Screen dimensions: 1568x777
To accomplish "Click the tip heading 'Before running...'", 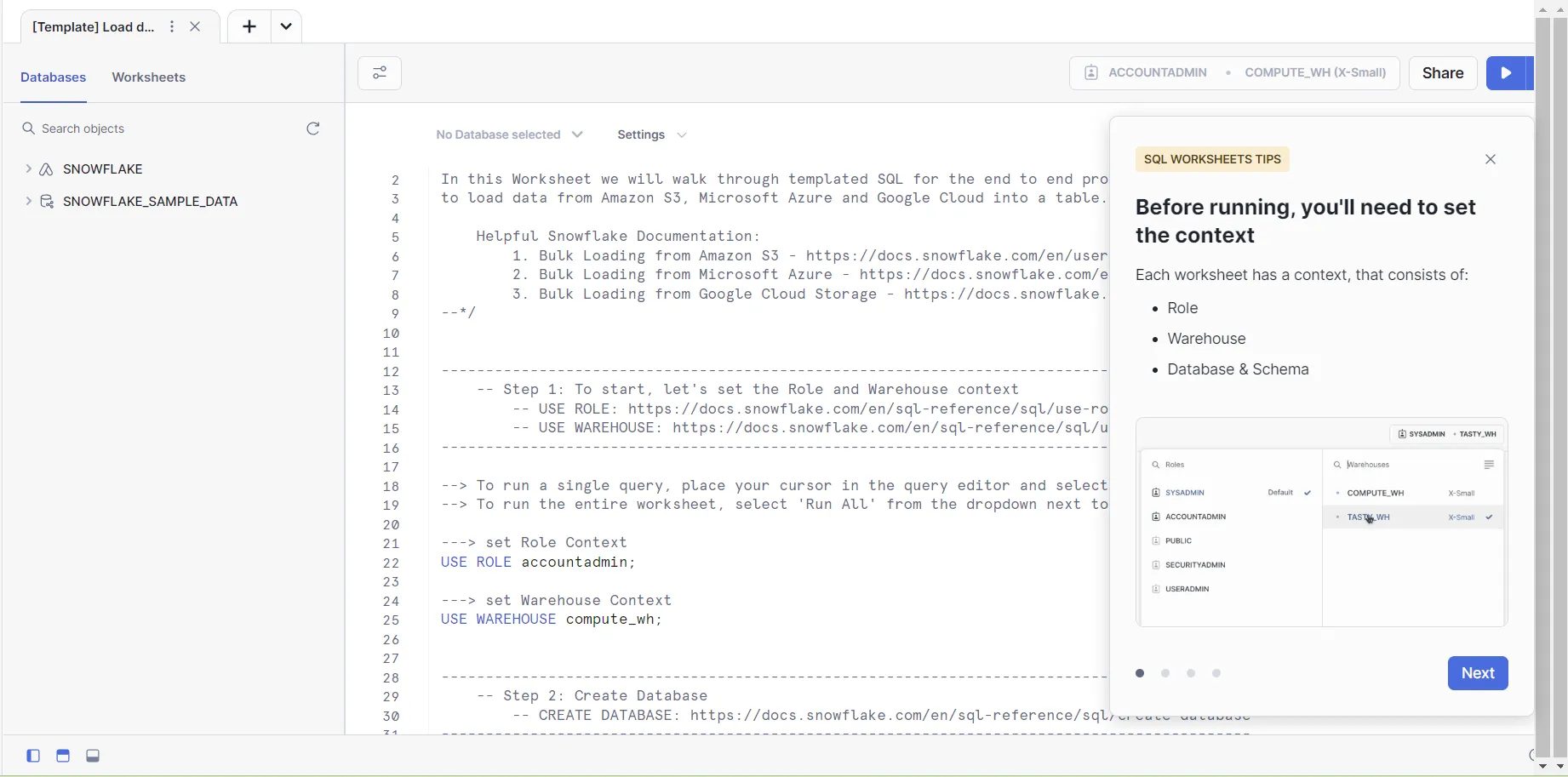I will 1306,221.
